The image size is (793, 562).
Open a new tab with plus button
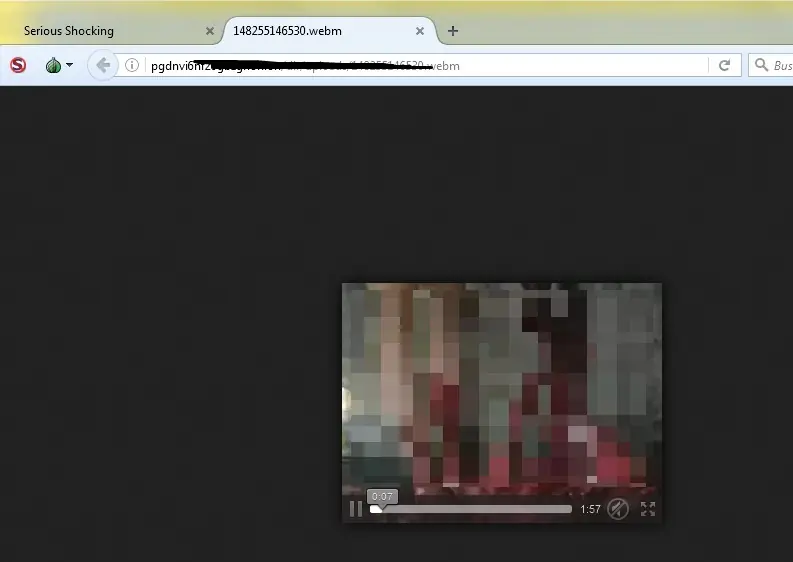click(453, 31)
